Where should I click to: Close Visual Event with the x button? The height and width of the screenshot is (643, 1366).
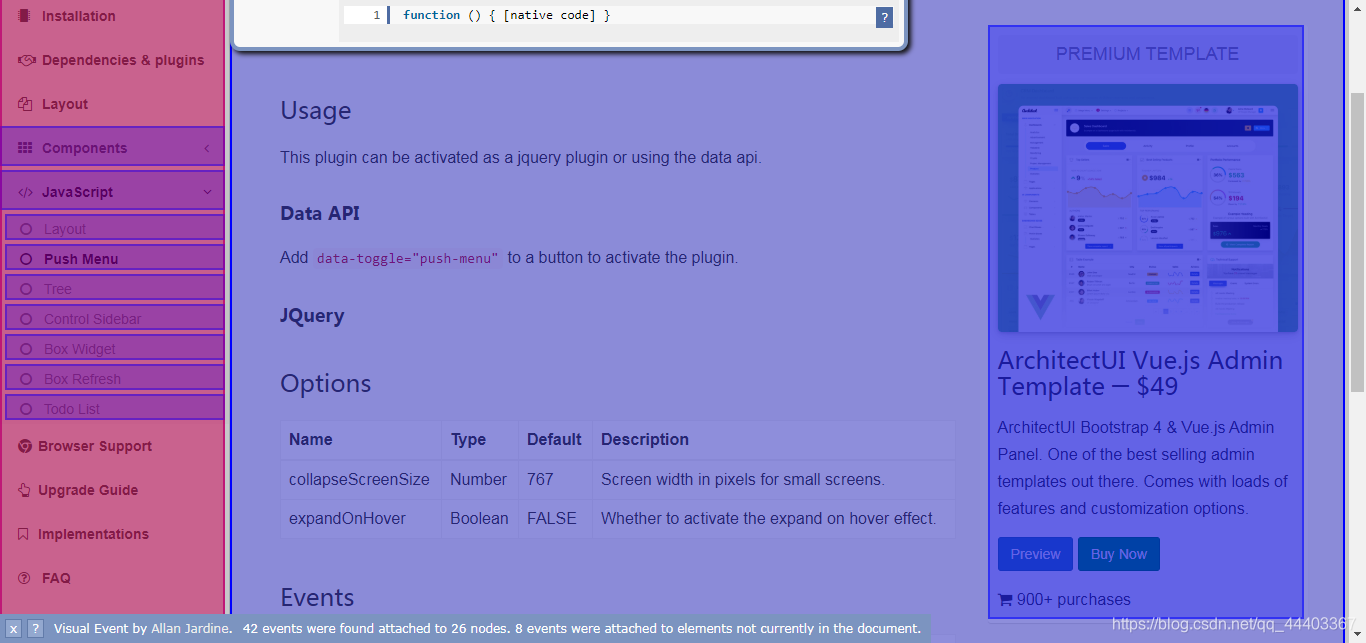point(14,629)
